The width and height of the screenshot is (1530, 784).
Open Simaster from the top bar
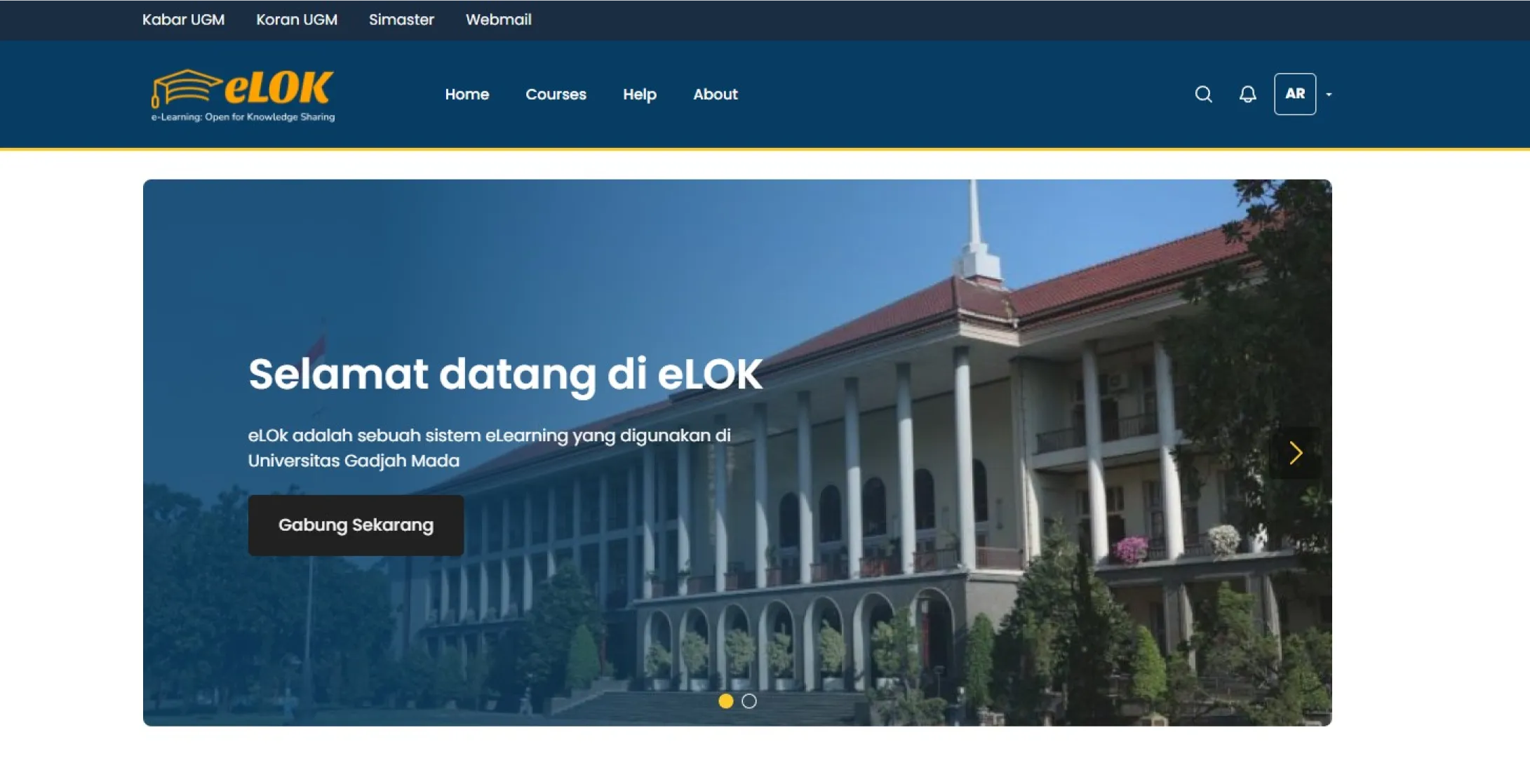[401, 20]
